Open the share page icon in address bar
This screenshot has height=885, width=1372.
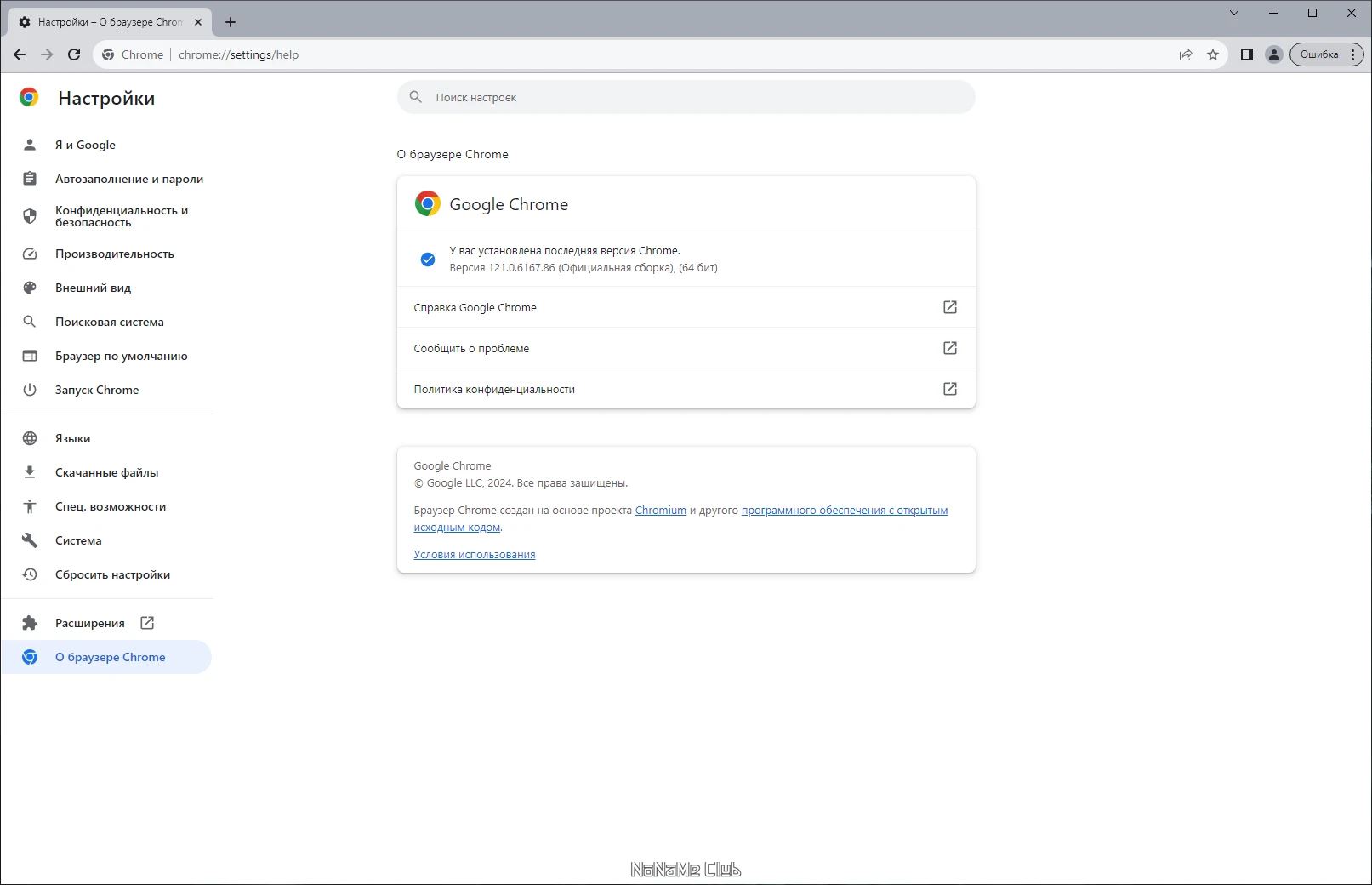point(1186,54)
